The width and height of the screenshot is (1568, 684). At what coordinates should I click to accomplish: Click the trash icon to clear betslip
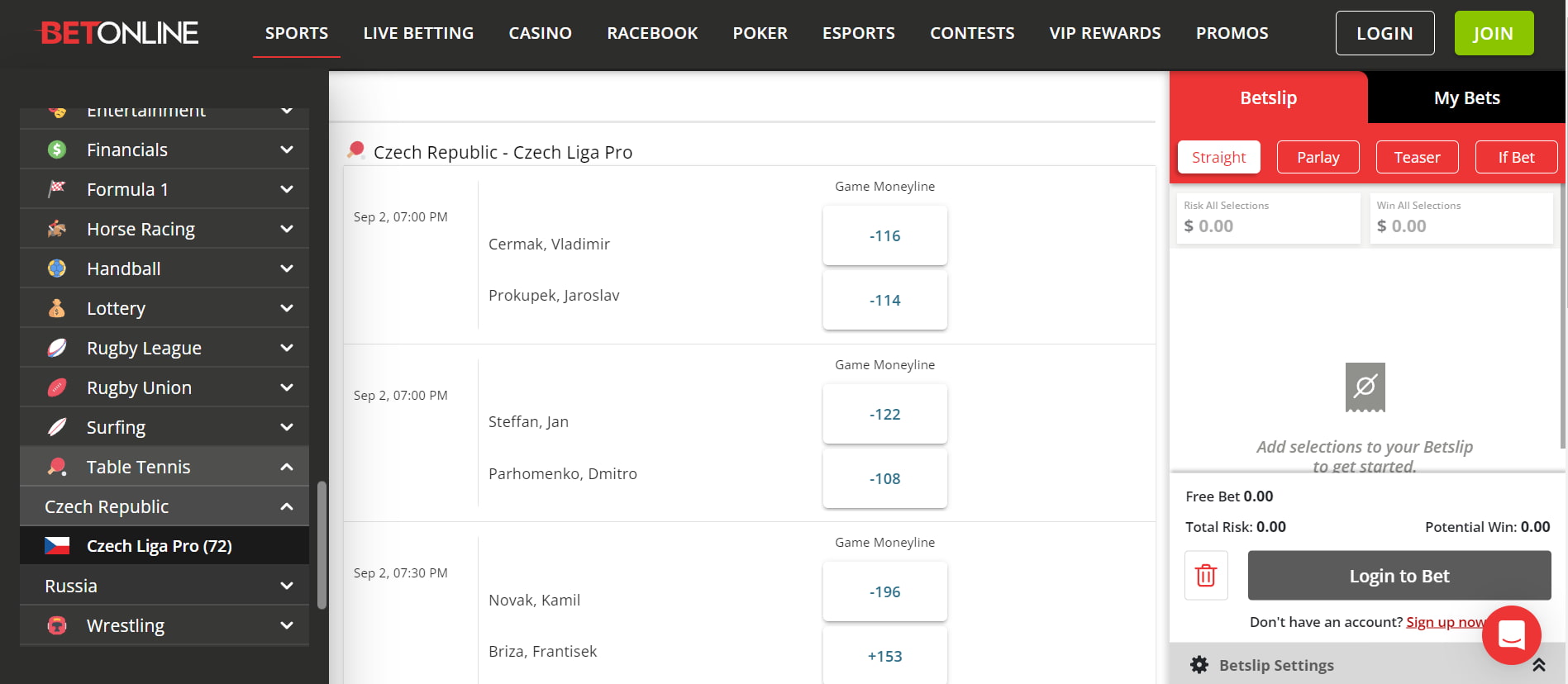pyautogui.click(x=1206, y=575)
